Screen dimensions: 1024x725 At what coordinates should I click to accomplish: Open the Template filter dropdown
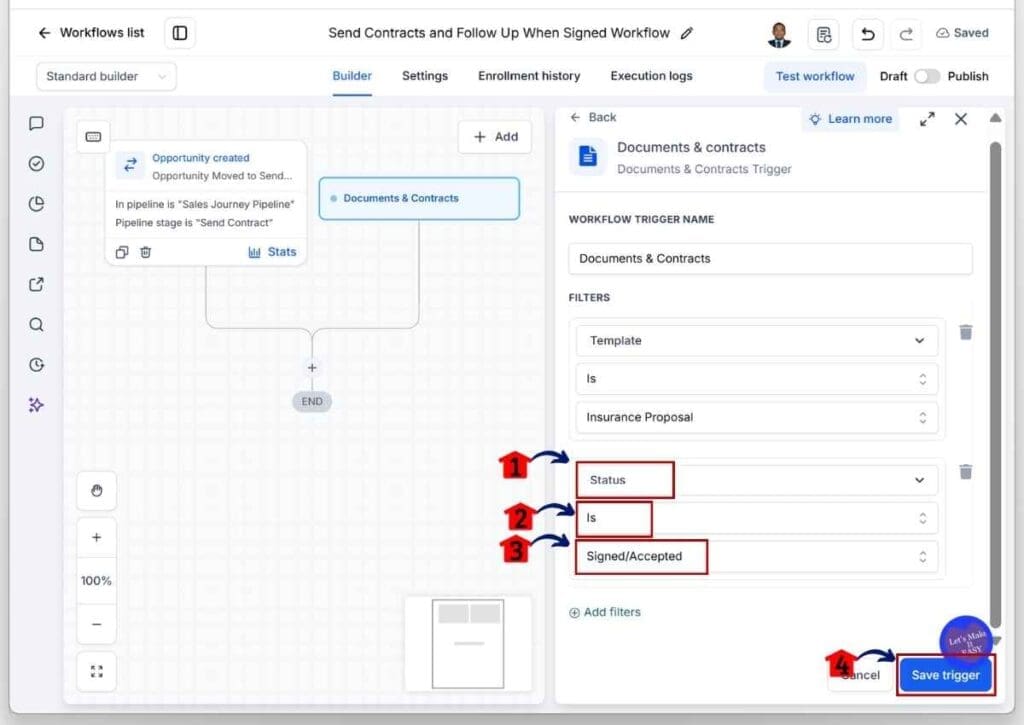coord(757,341)
